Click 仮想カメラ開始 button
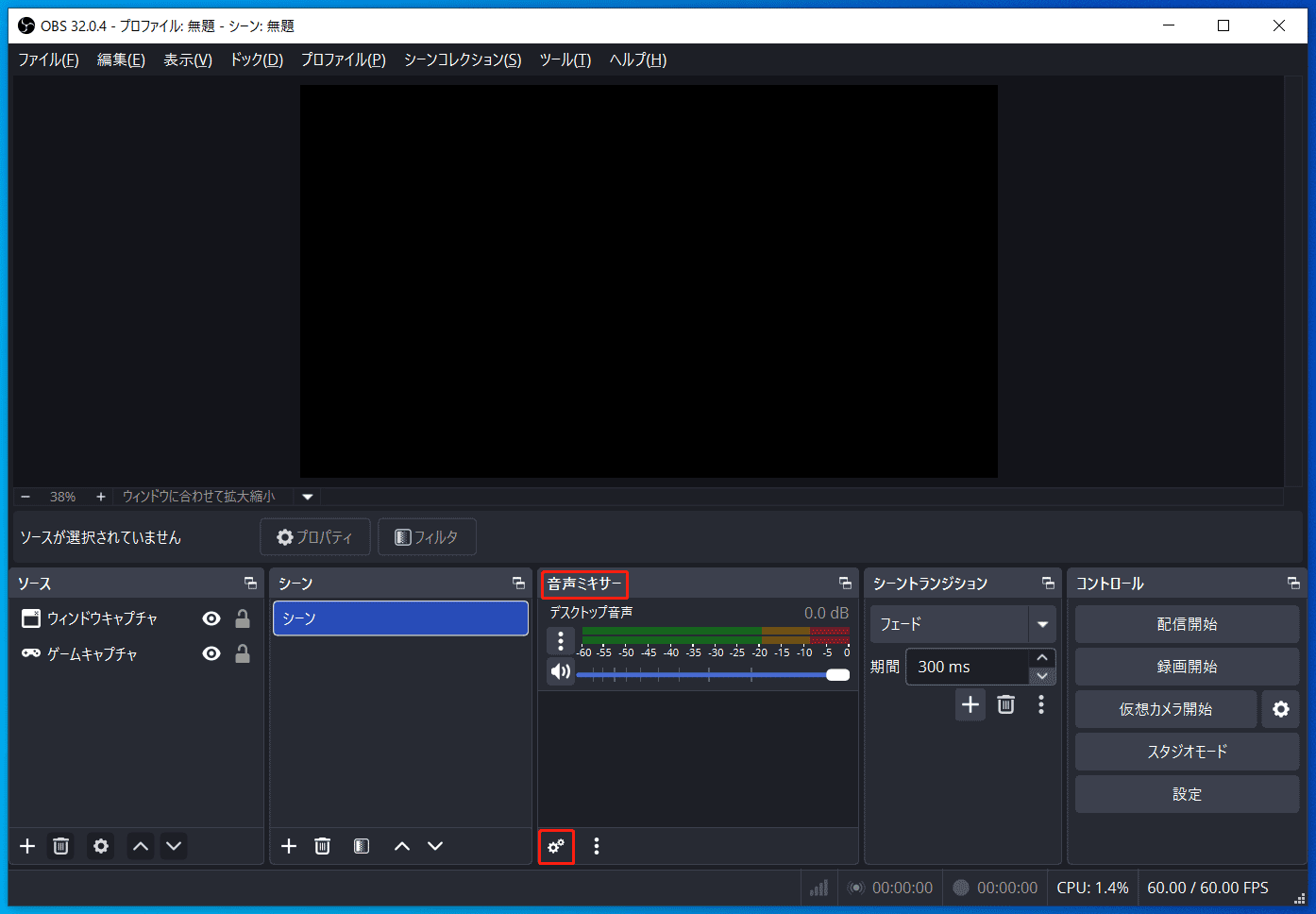Viewport: 1316px width, 914px height. (1166, 709)
